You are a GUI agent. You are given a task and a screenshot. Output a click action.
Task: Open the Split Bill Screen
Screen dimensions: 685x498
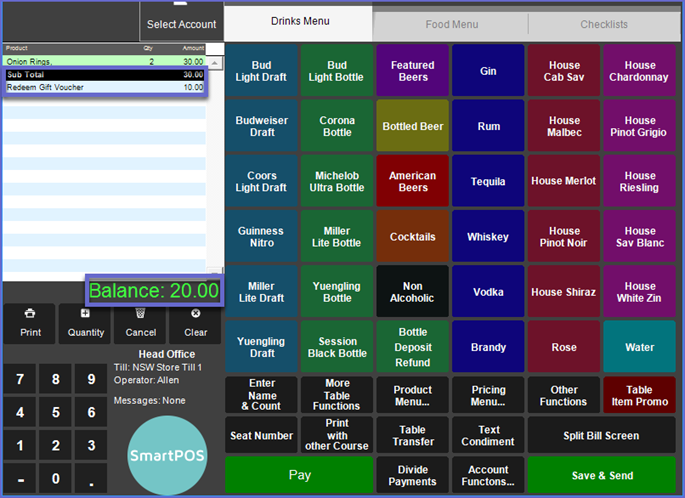[602, 436]
